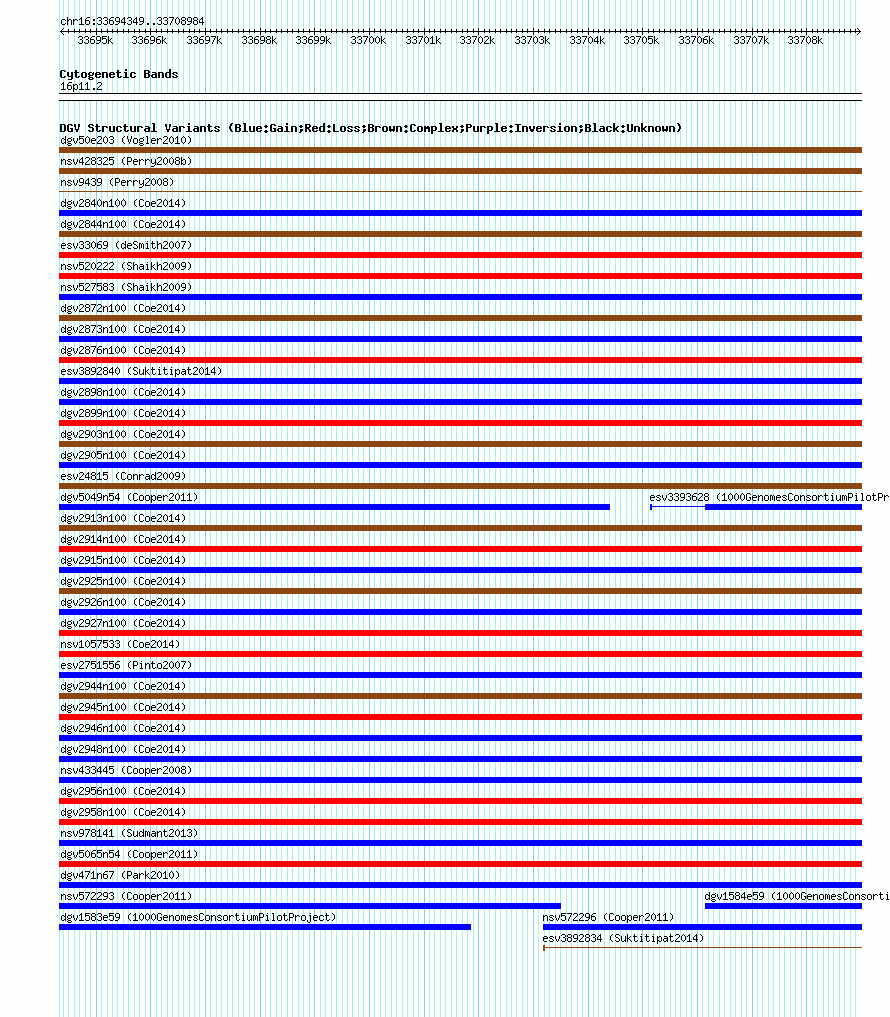Open the nsv9439 (Perry2008) variant label
This screenshot has height=1017, width=890.
tap(117, 182)
